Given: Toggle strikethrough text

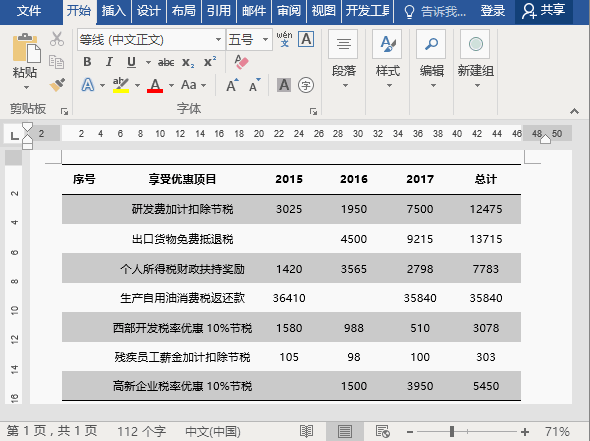Looking at the screenshot, I should point(166,62).
